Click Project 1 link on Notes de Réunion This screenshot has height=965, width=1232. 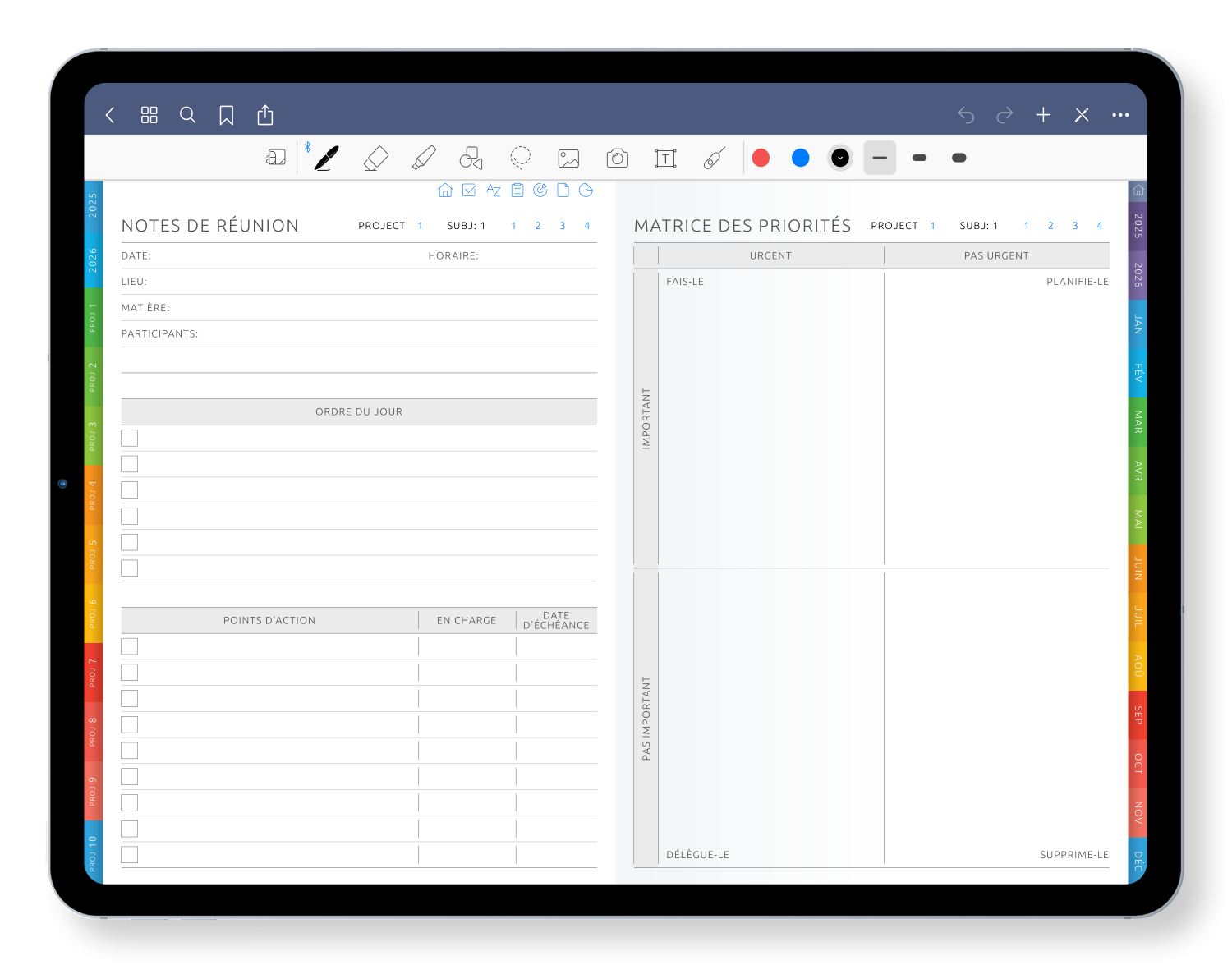(420, 226)
